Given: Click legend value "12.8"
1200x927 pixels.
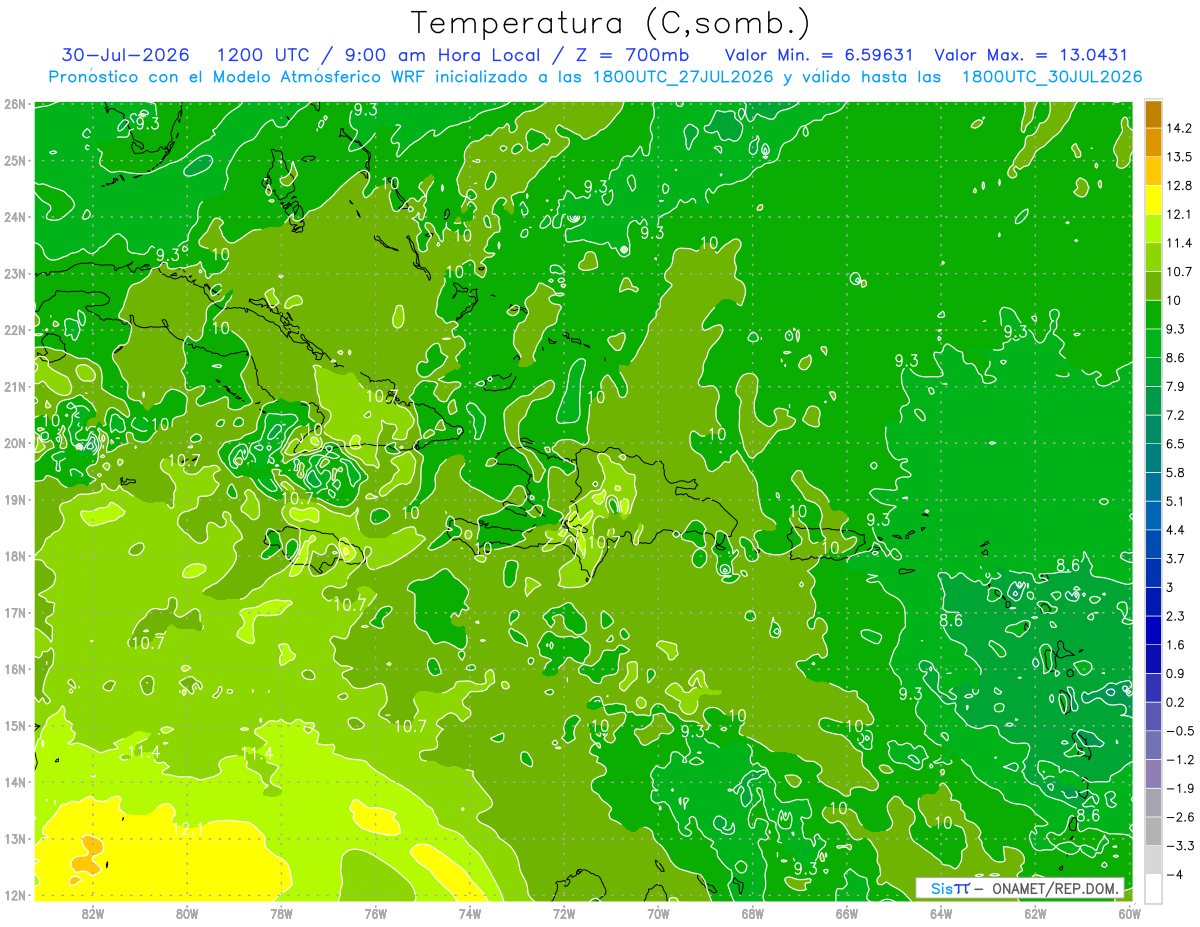Looking at the screenshot, I should click(1177, 186).
